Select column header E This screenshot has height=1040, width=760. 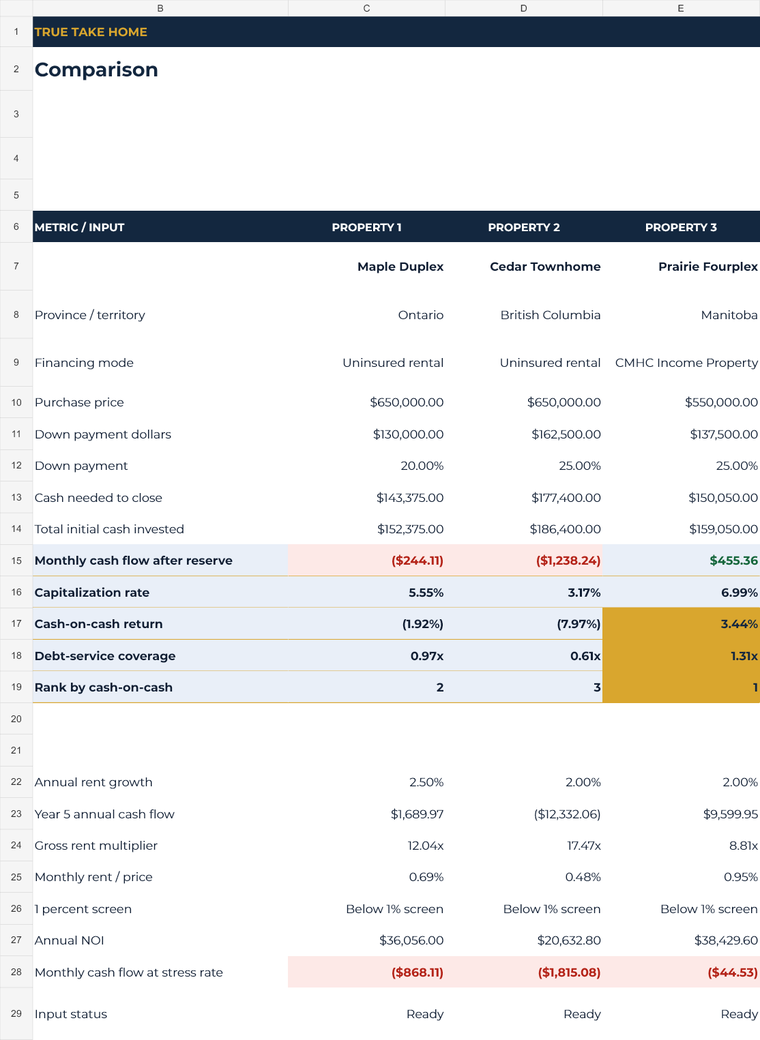pyautogui.click(x=680, y=8)
